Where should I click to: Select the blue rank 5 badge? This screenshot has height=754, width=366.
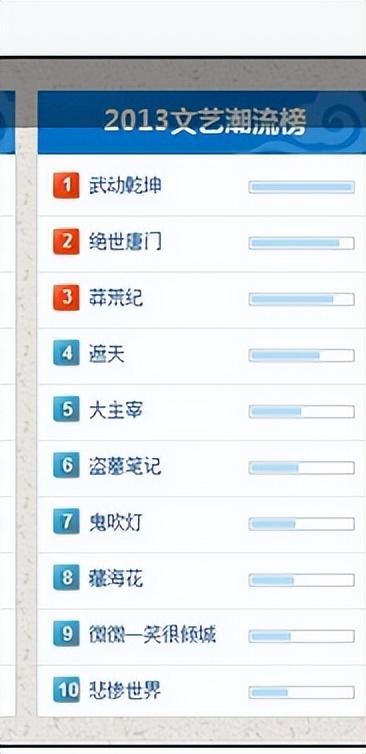66,410
